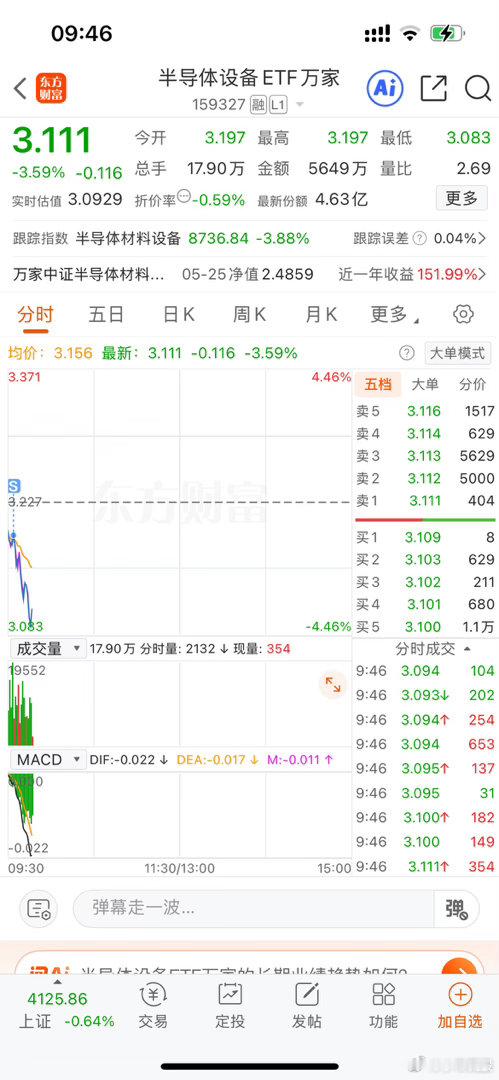The image size is (499, 1080).
Task: Tap the 弹 send danmaku icon
Action: 456,908
